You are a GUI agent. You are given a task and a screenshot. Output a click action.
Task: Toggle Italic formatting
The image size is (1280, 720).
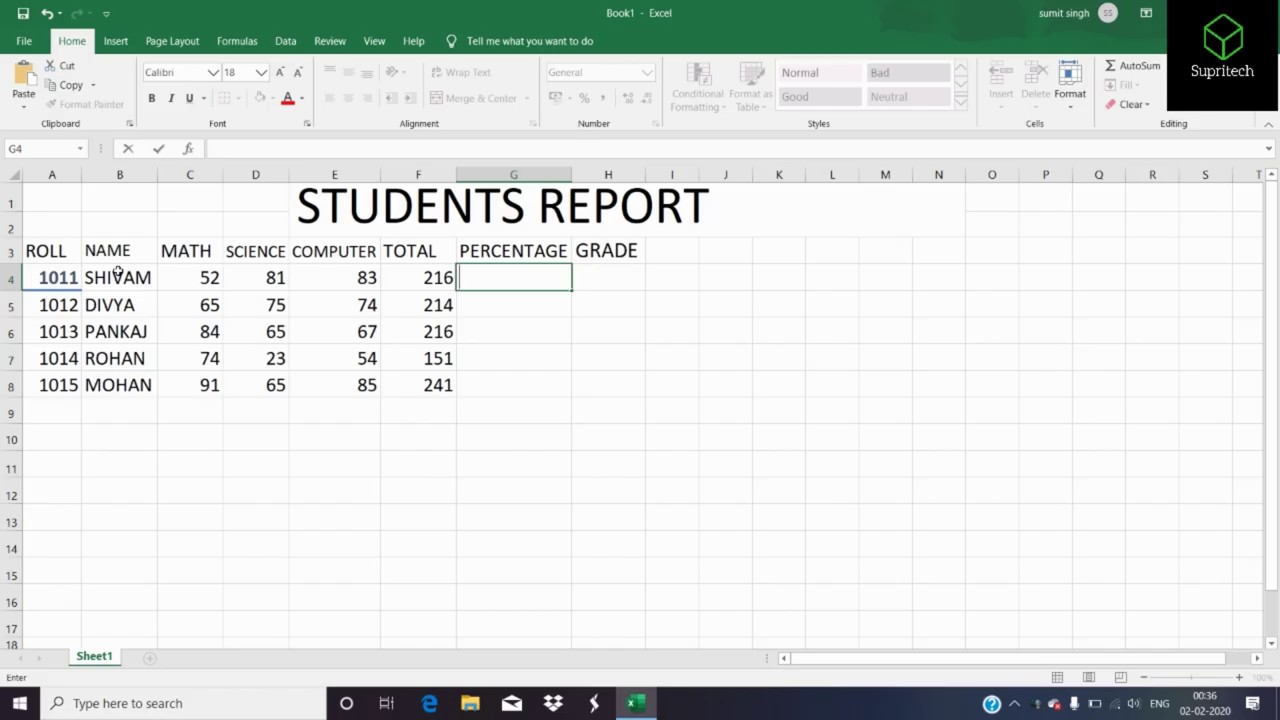tap(170, 98)
